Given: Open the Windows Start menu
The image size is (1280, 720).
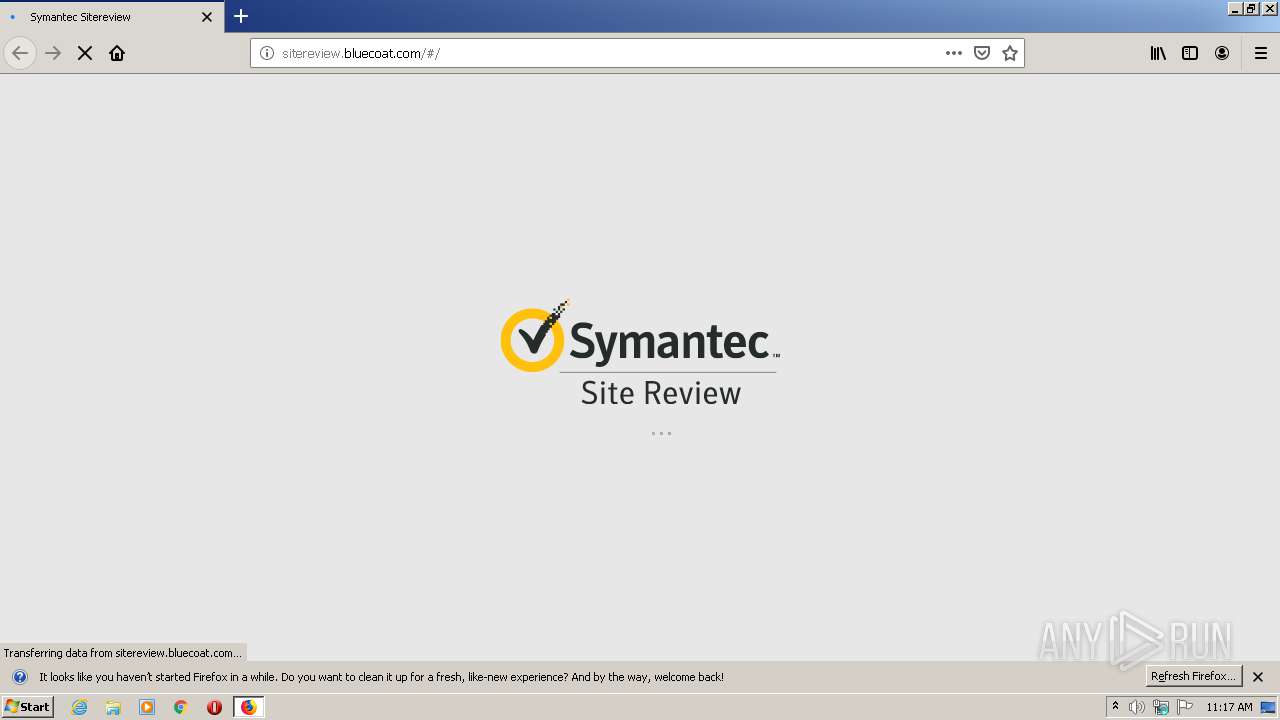Looking at the screenshot, I should click(x=28, y=706).
